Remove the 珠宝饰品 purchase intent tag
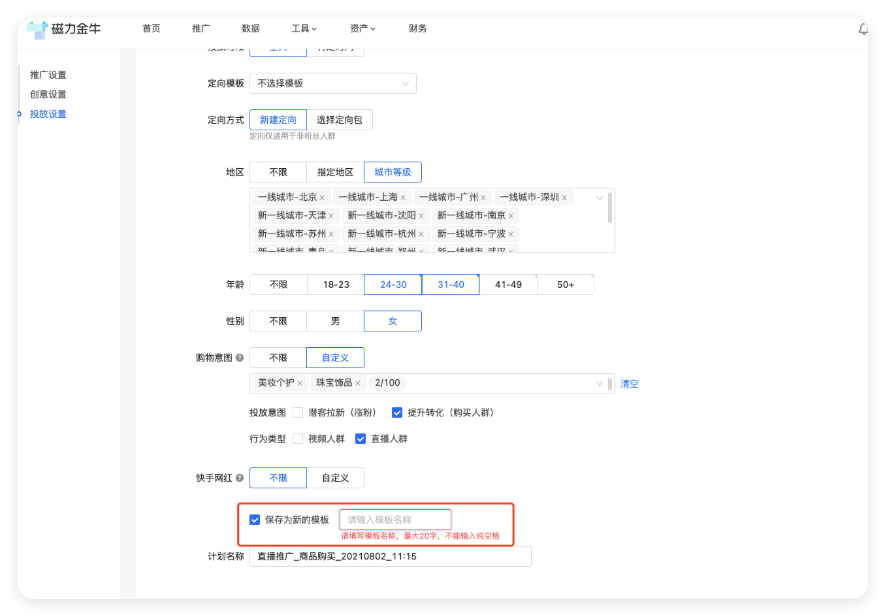This screenshot has width=885, height=616. 359,381
